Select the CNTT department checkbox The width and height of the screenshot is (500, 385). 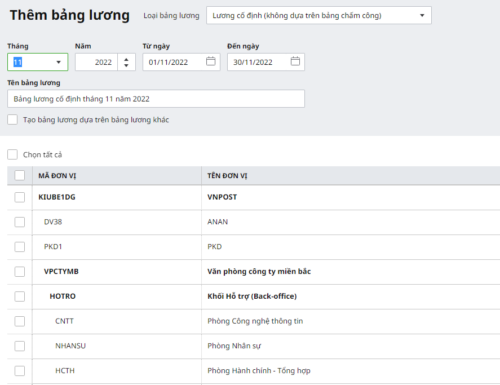click(x=20, y=321)
